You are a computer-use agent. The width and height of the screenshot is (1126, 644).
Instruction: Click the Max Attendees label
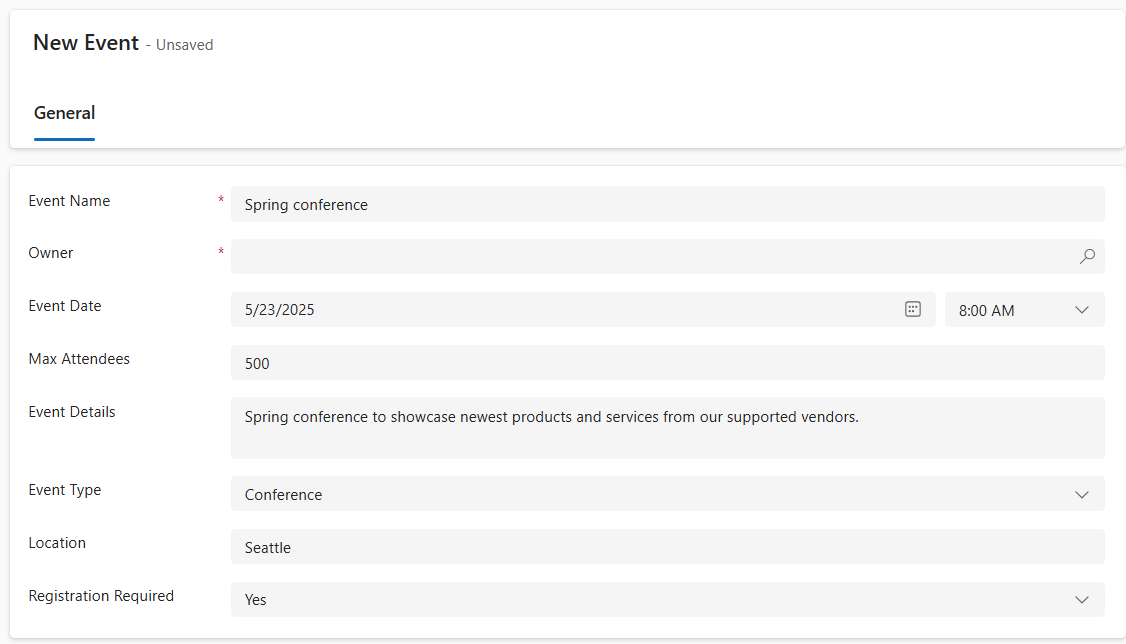(79, 359)
